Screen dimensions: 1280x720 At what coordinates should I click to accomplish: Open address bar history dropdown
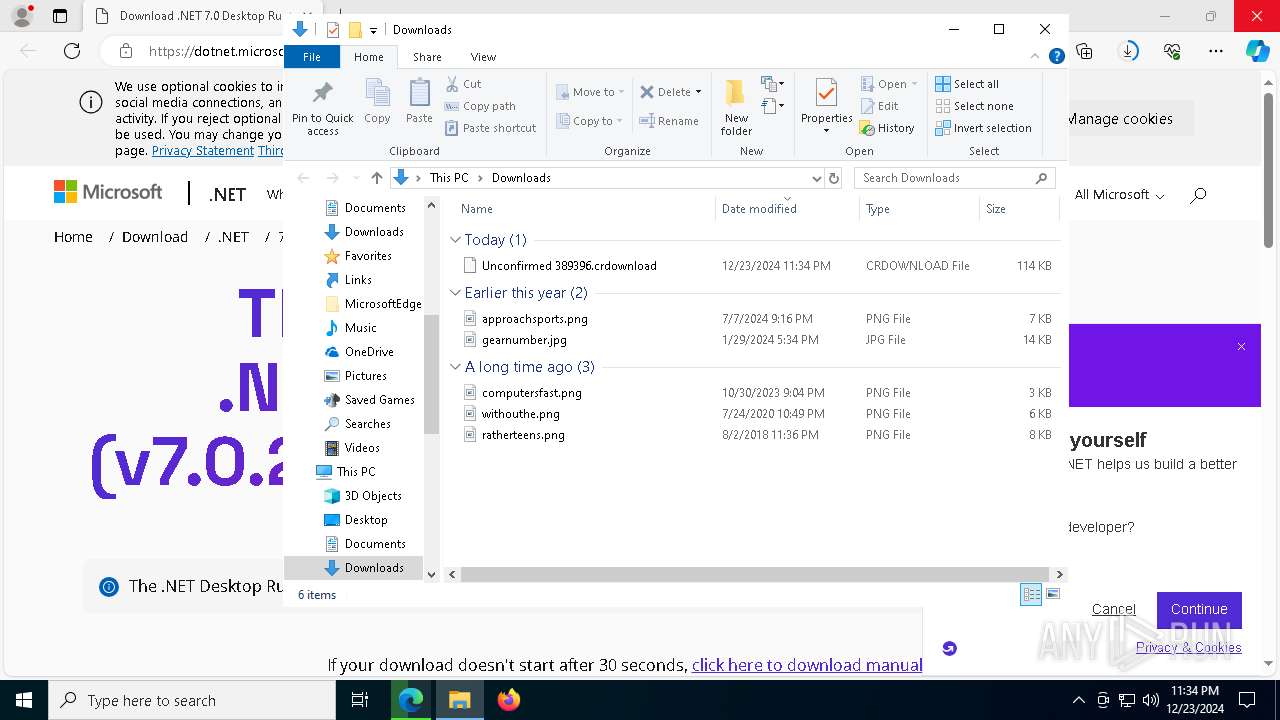tap(815, 178)
